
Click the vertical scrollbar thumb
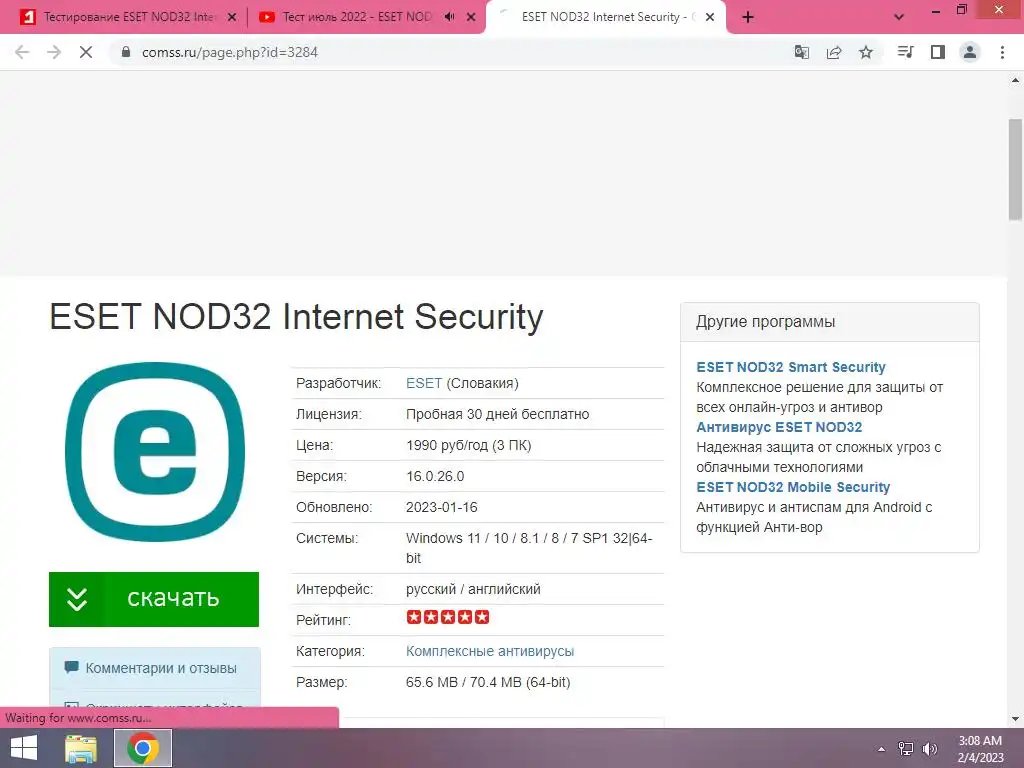tap(1015, 170)
